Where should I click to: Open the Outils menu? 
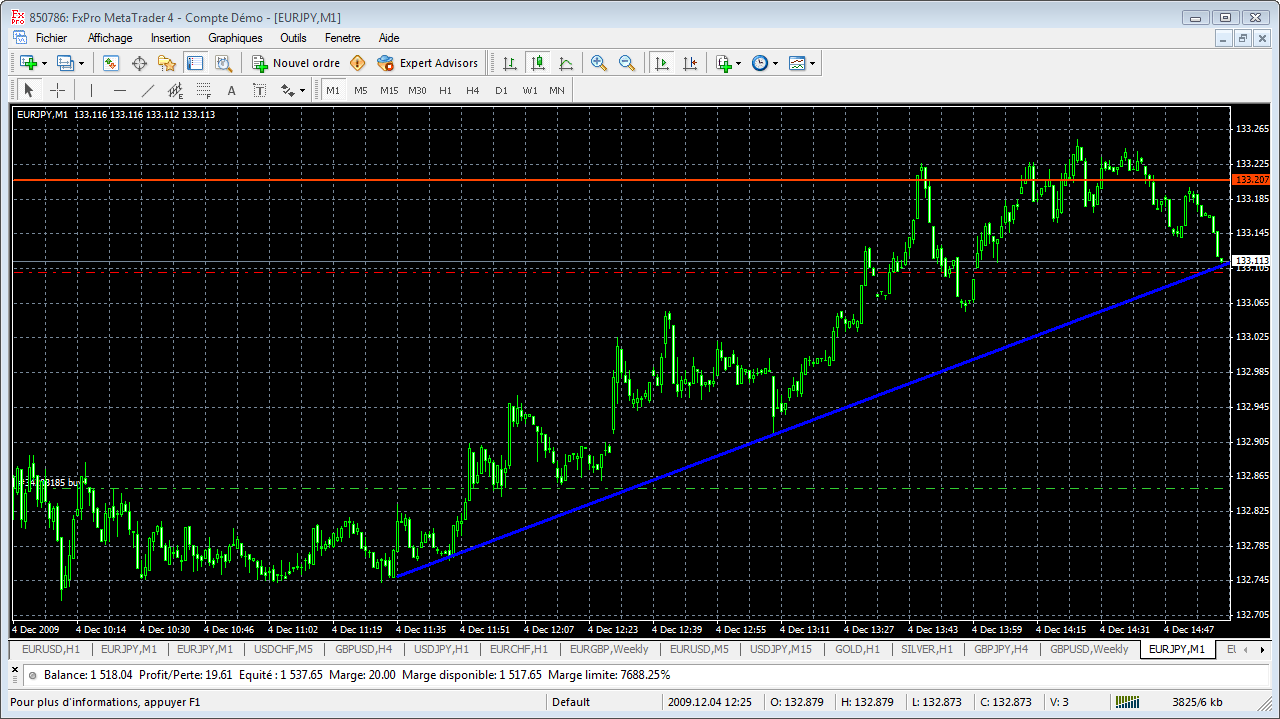pos(293,38)
